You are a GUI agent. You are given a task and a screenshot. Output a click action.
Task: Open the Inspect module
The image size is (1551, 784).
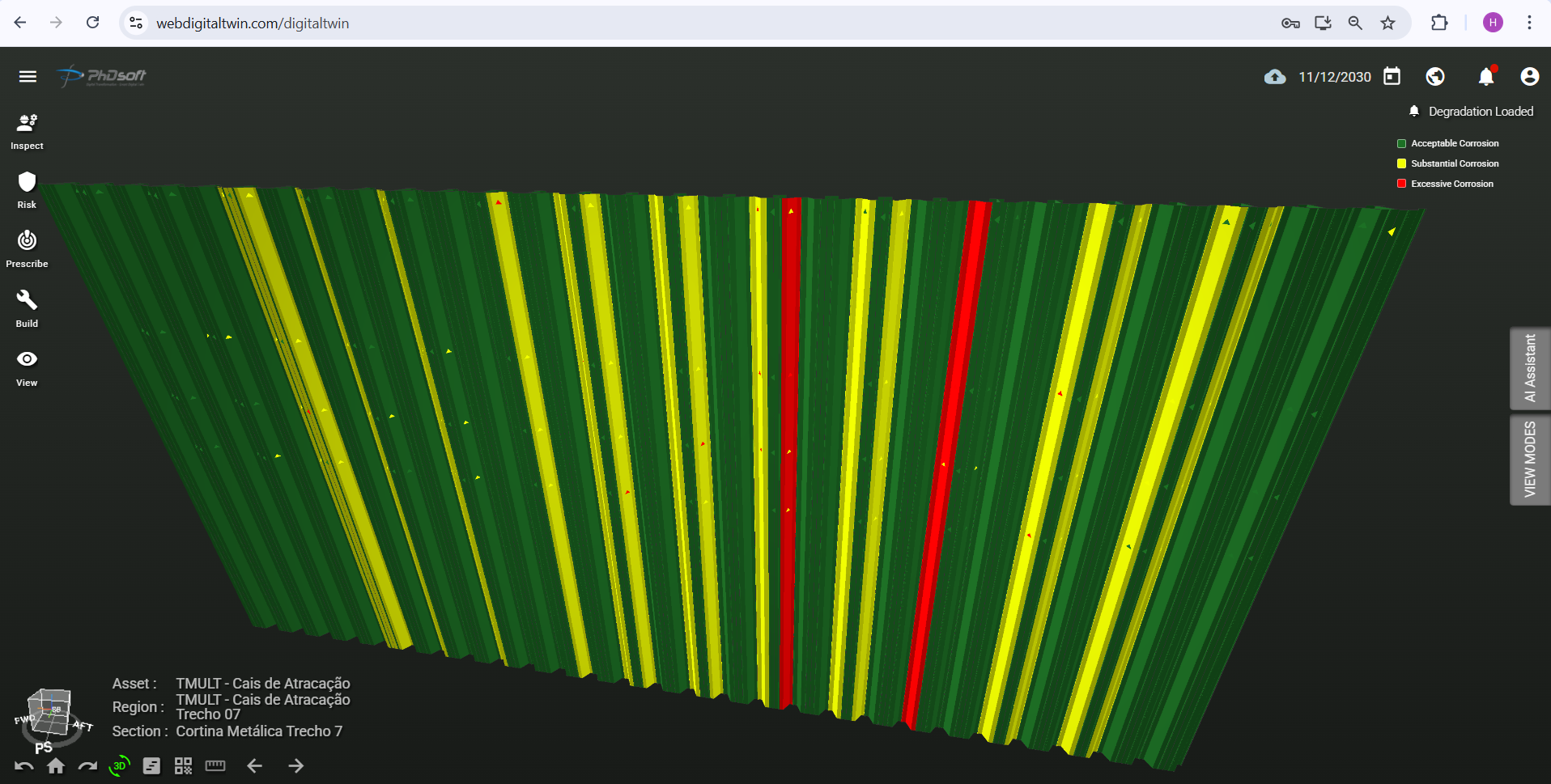click(27, 132)
